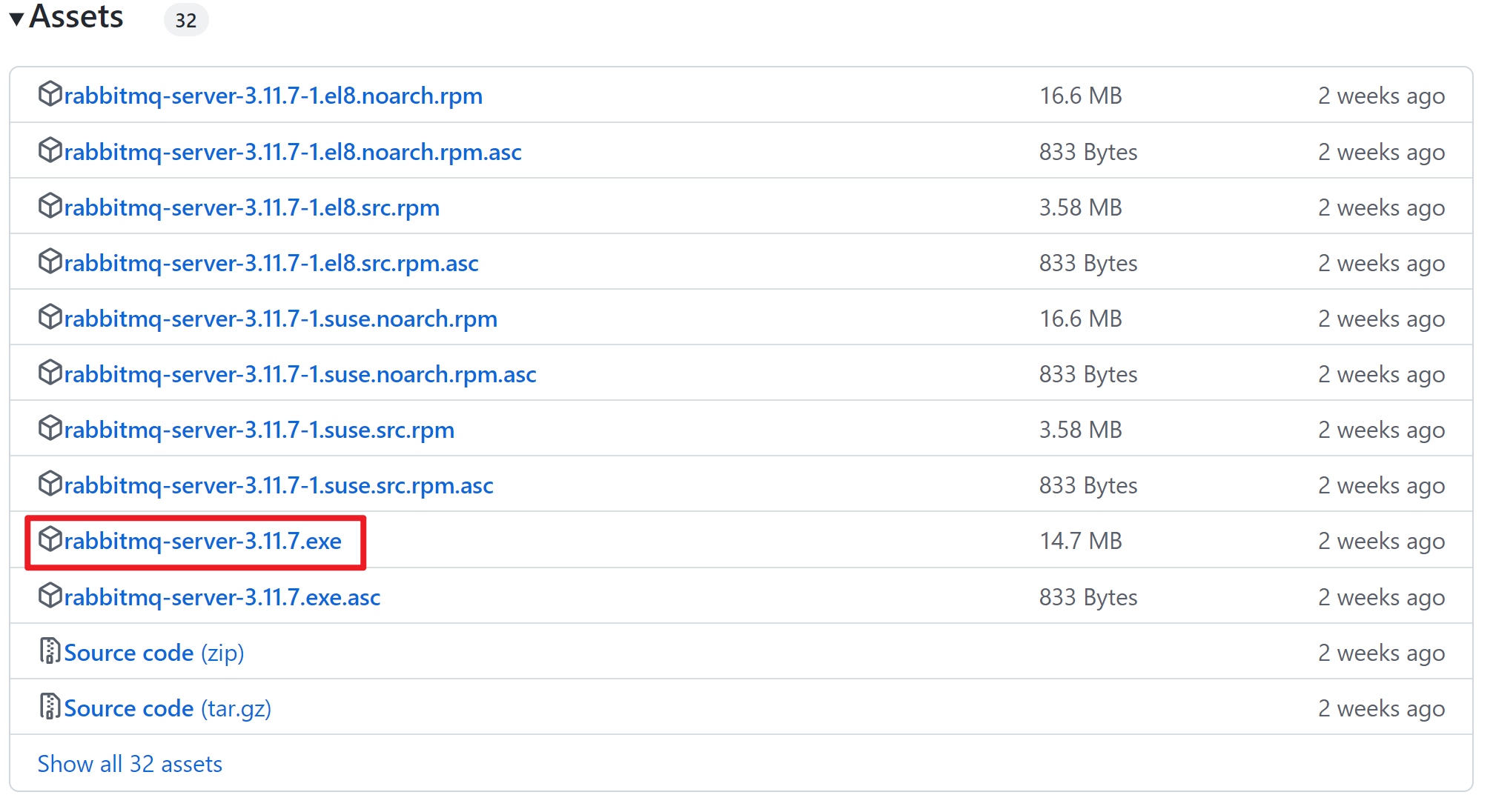Screen dimensions: 1493x812
Task: Click package icon beside suse.src.rpm file
Action: pyautogui.click(x=50, y=428)
